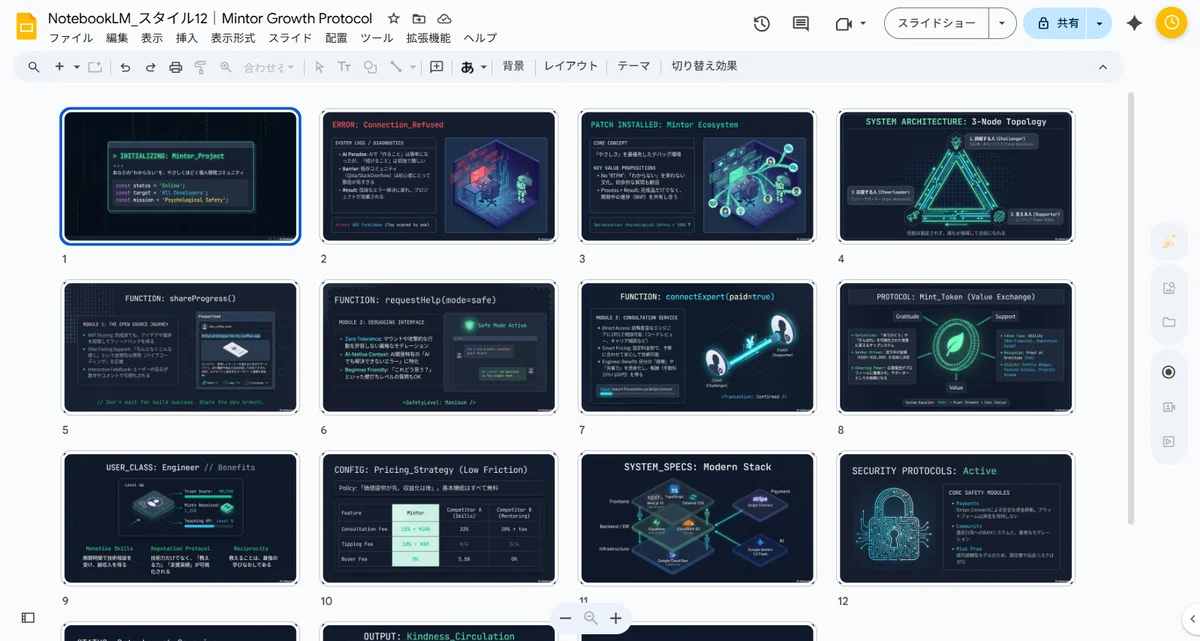Viewport: 1200px width, 641px height.
Task: Move presentation to a folder
Action: 419,19
